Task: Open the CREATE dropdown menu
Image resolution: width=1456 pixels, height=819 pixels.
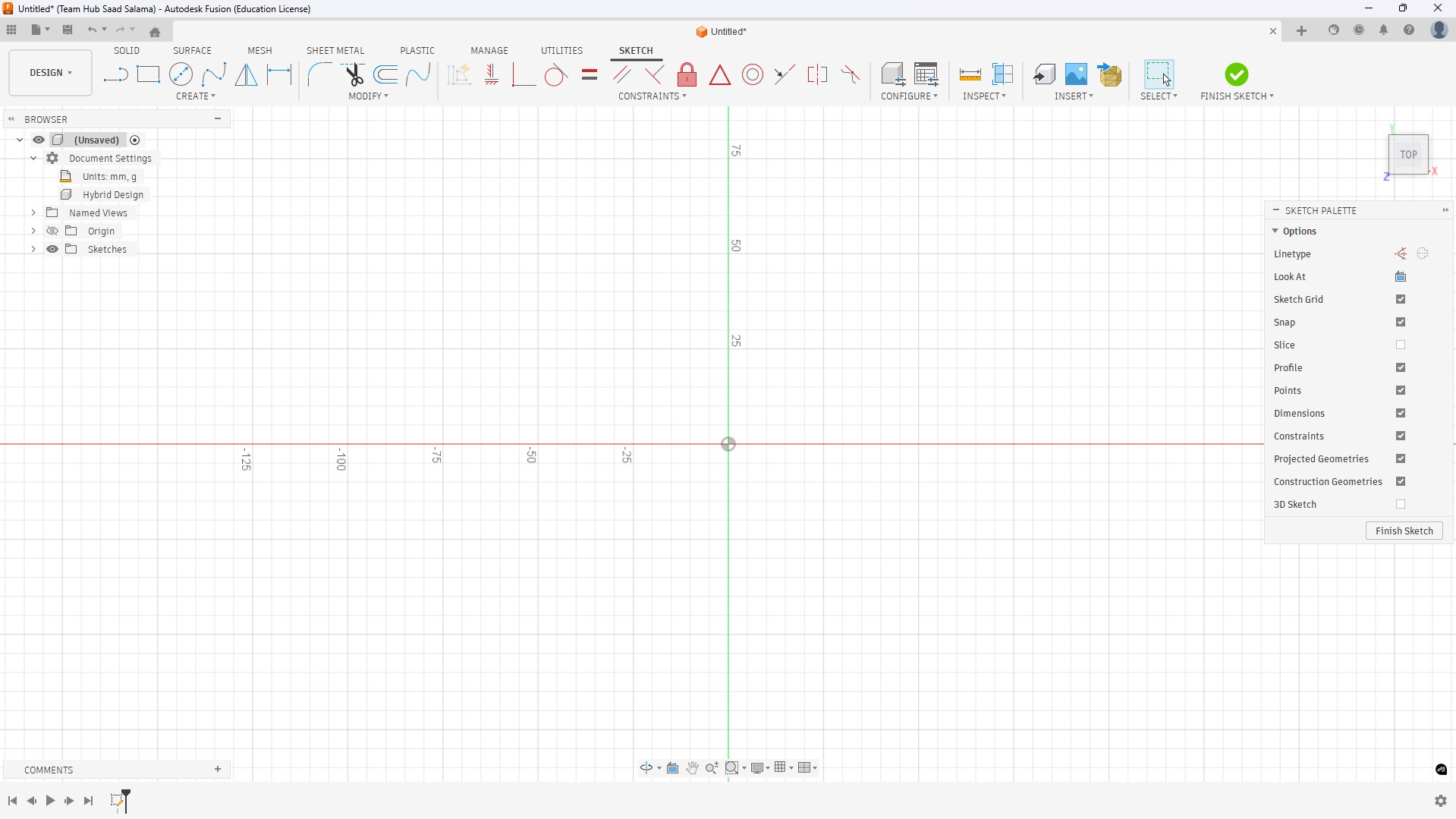Action: coord(196,96)
